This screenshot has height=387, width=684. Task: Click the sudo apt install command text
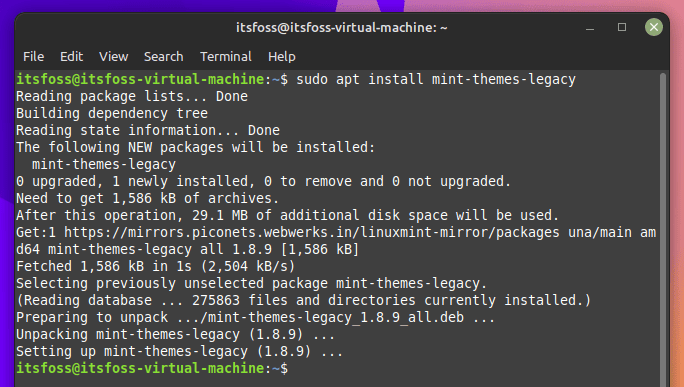(436, 79)
